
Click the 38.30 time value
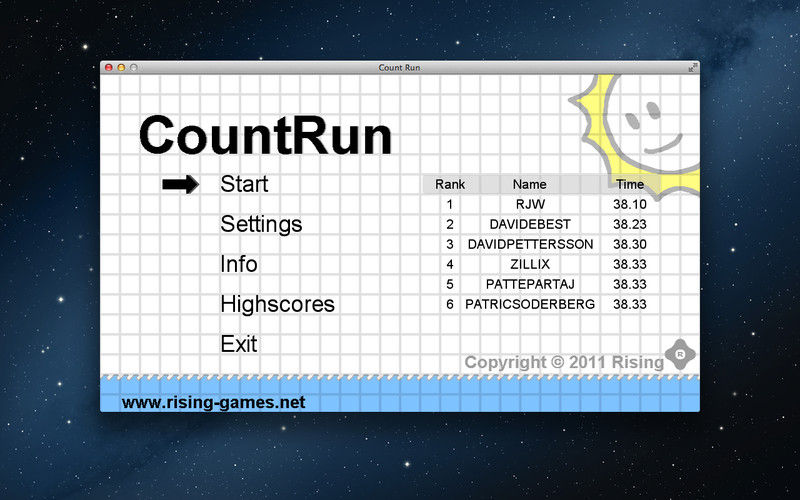tap(630, 244)
